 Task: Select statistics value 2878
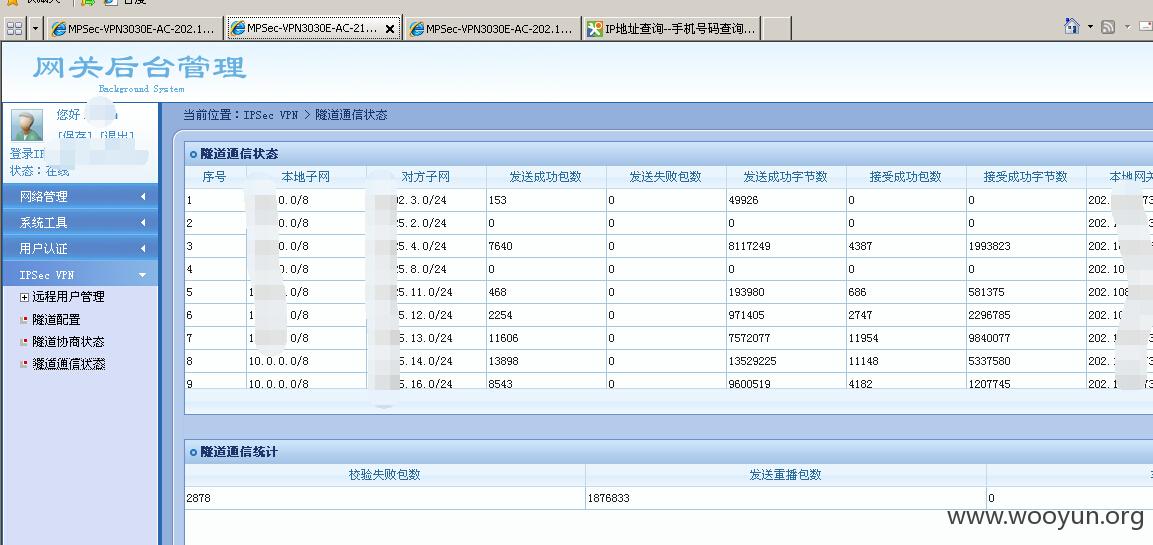[x=199, y=498]
